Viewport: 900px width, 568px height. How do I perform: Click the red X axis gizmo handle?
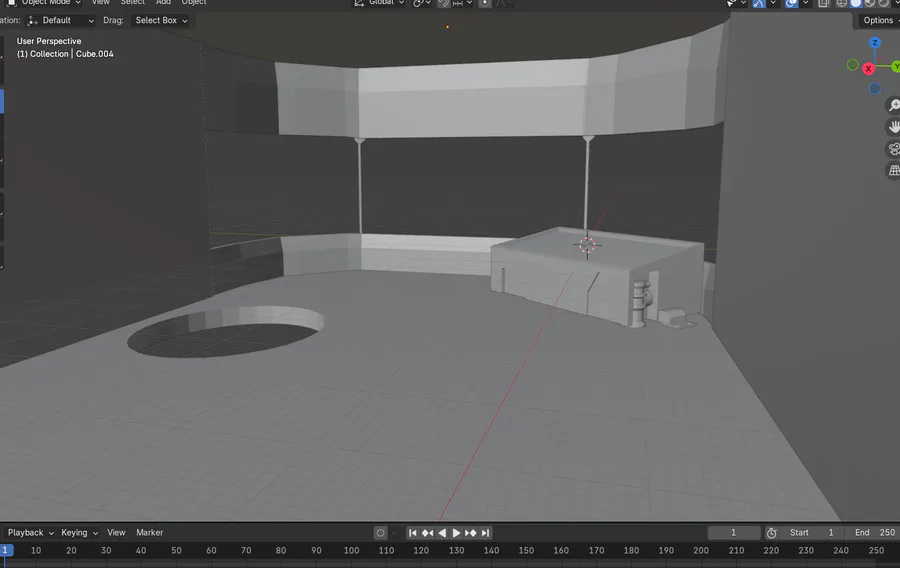tap(868, 69)
